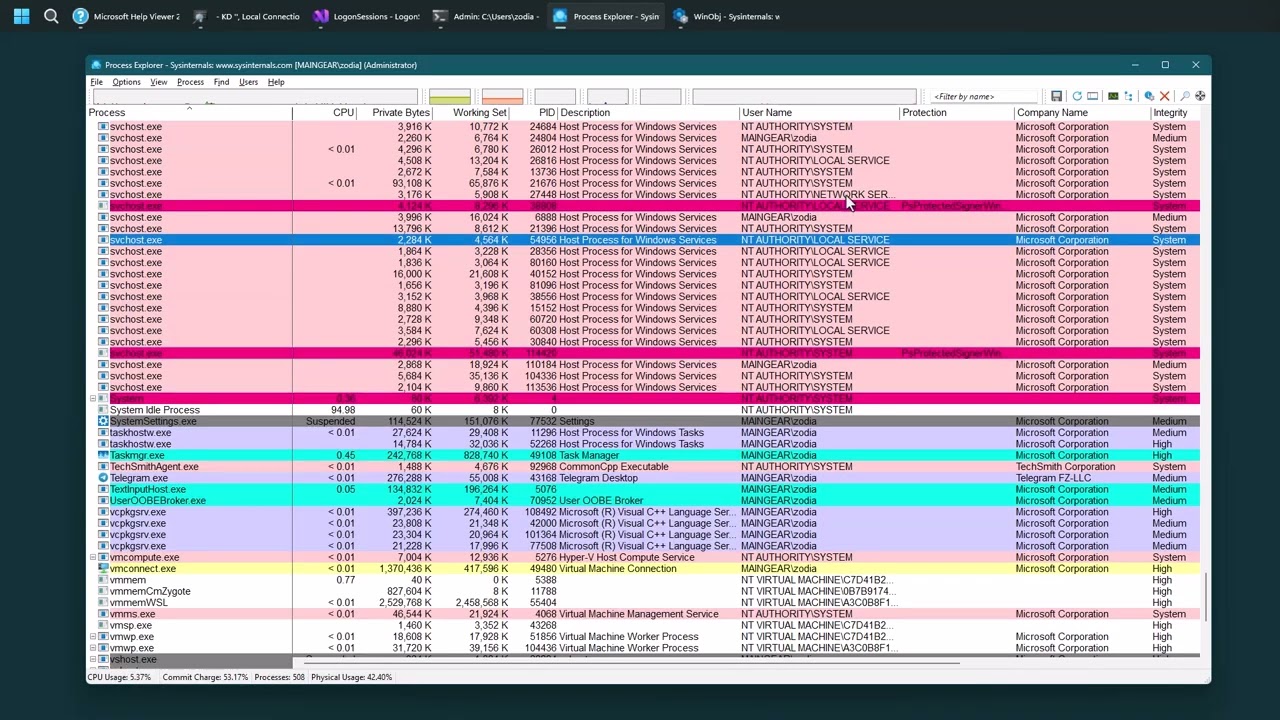Toggle the Show Process Tree icon
The height and width of the screenshot is (720, 1280).
[x=1128, y=96]
